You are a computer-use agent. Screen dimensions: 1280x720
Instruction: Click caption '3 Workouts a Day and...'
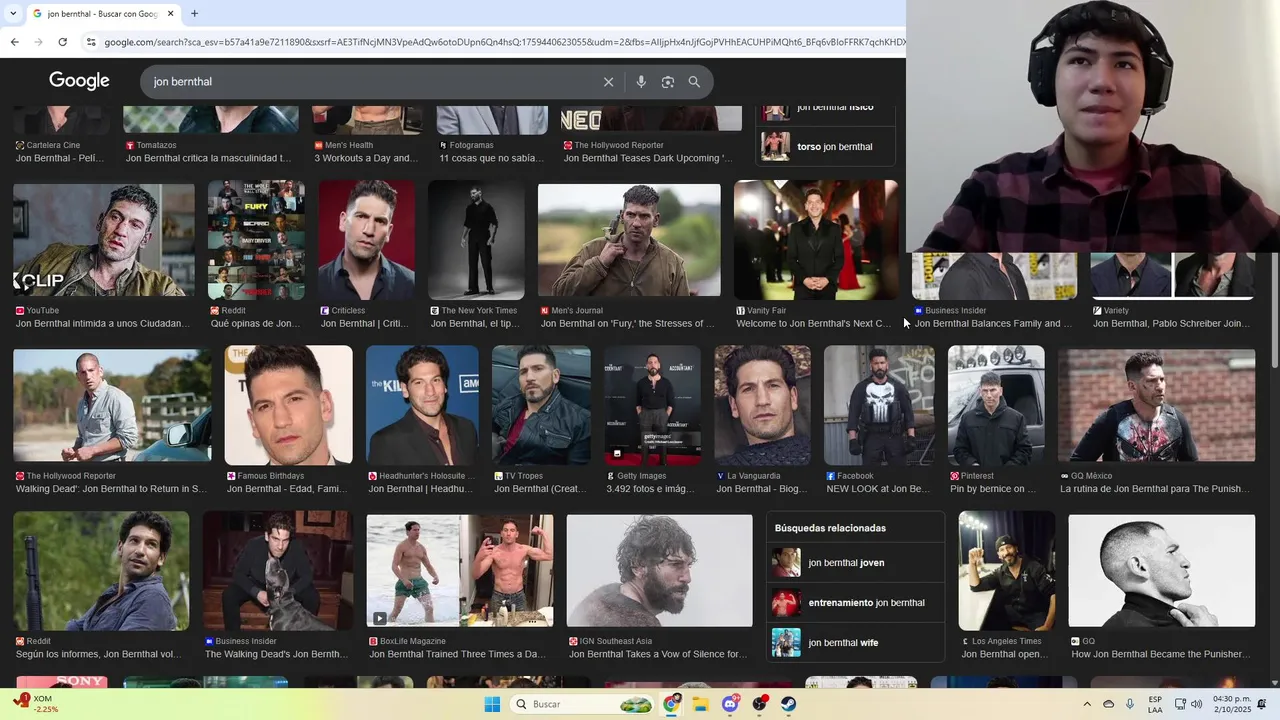tap(366, 159)
